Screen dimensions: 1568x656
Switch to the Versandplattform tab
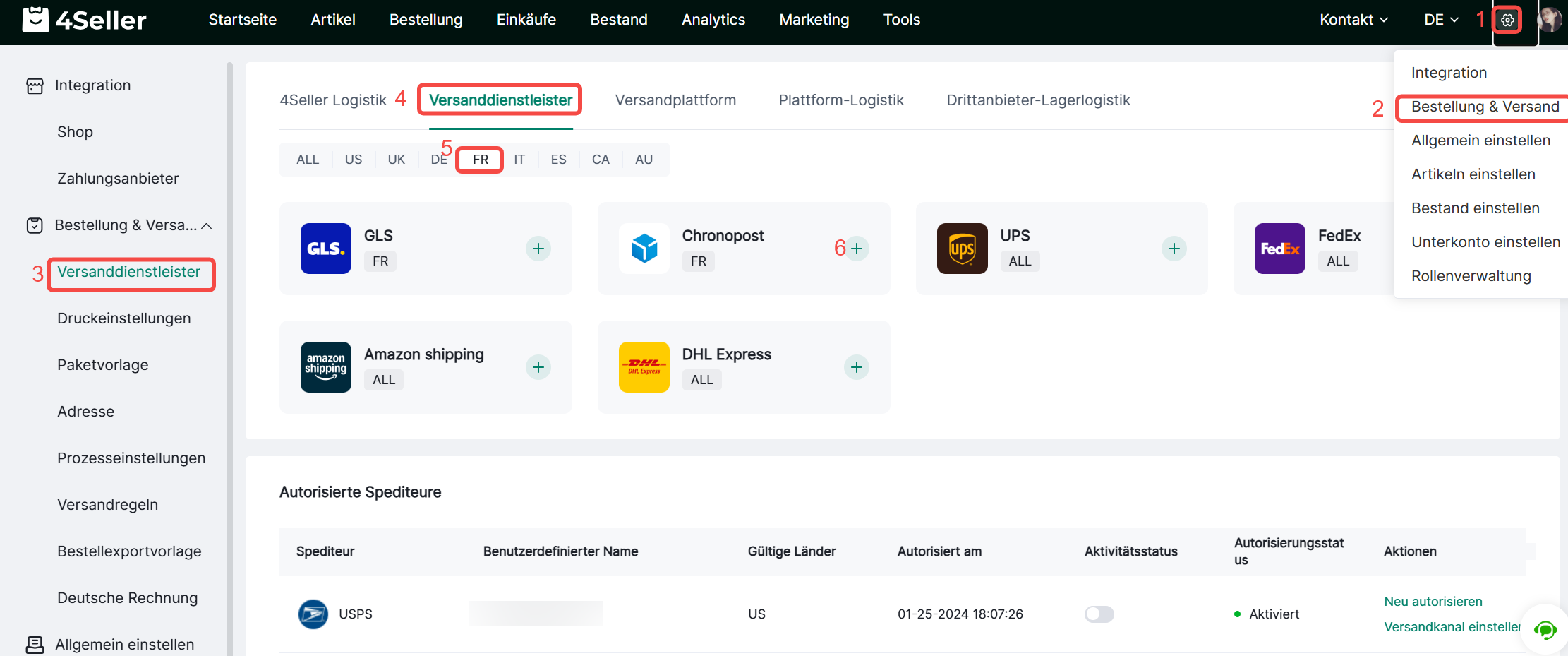(675, 100)
